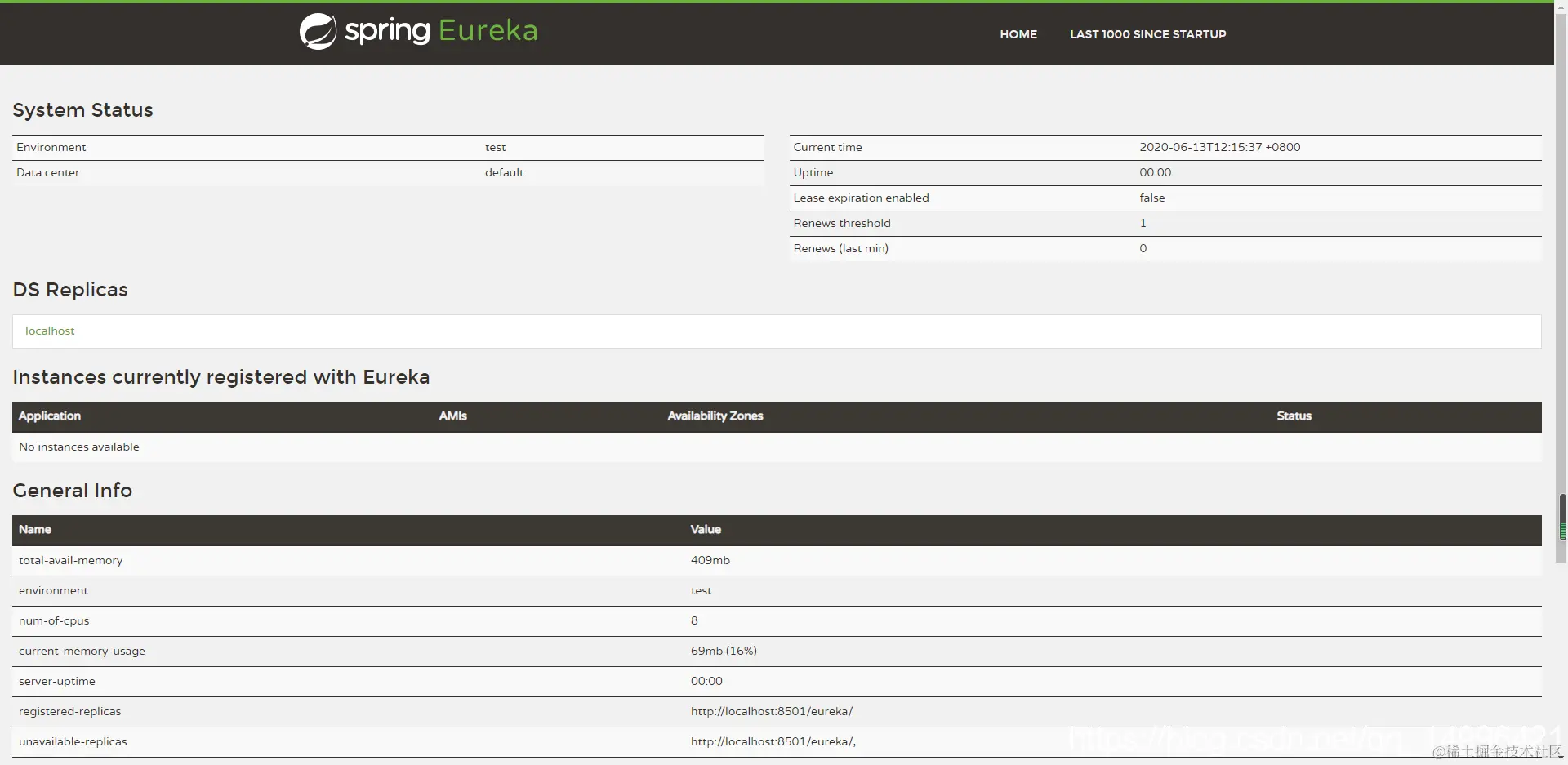This screenshot has height=765, width=1568.
Task: Open the HOME navigation link
Action: pos(1018,34)
